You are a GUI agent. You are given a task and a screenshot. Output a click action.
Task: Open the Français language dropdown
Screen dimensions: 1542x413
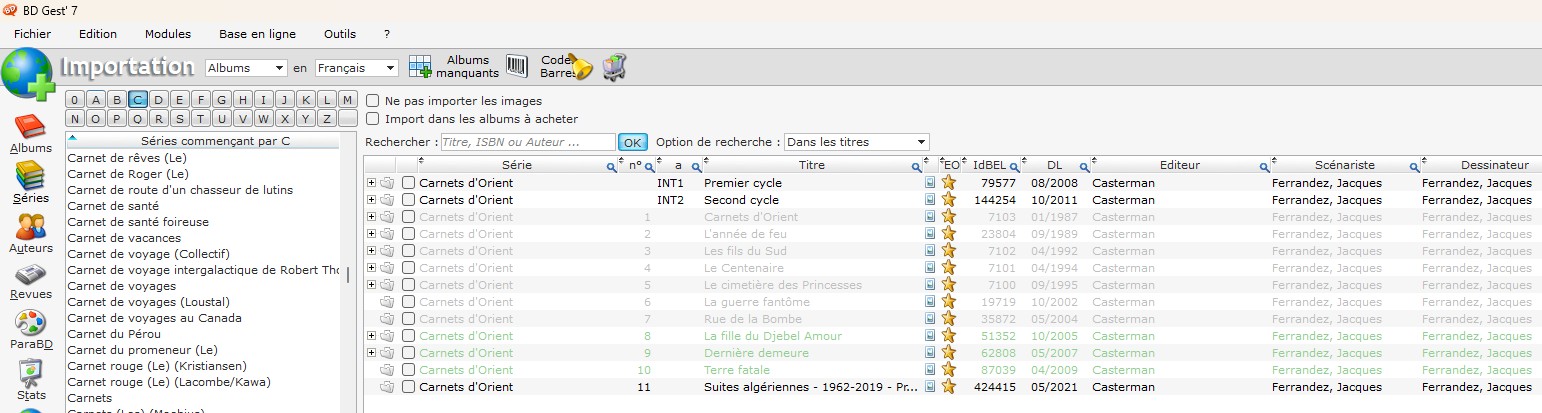pos(356,68)
